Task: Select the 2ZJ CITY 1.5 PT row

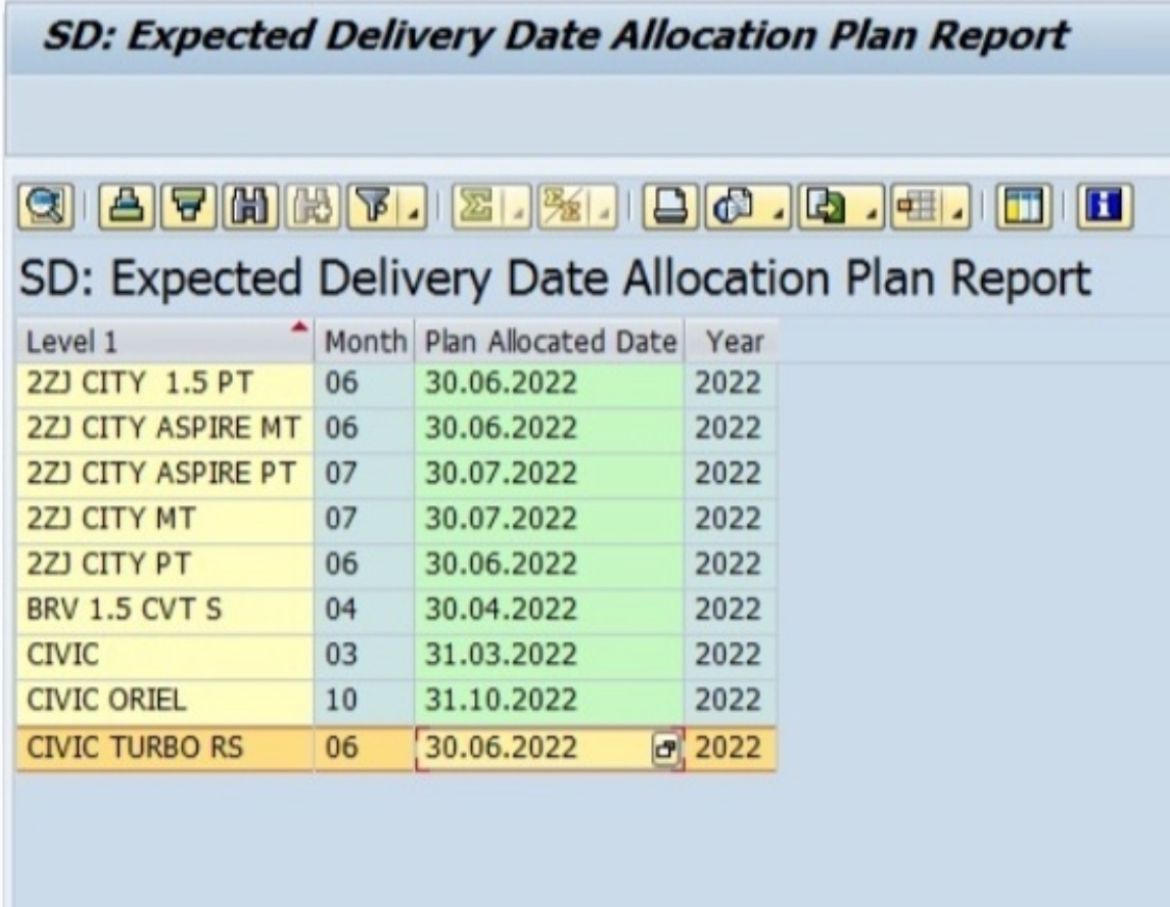Action: 397,384
